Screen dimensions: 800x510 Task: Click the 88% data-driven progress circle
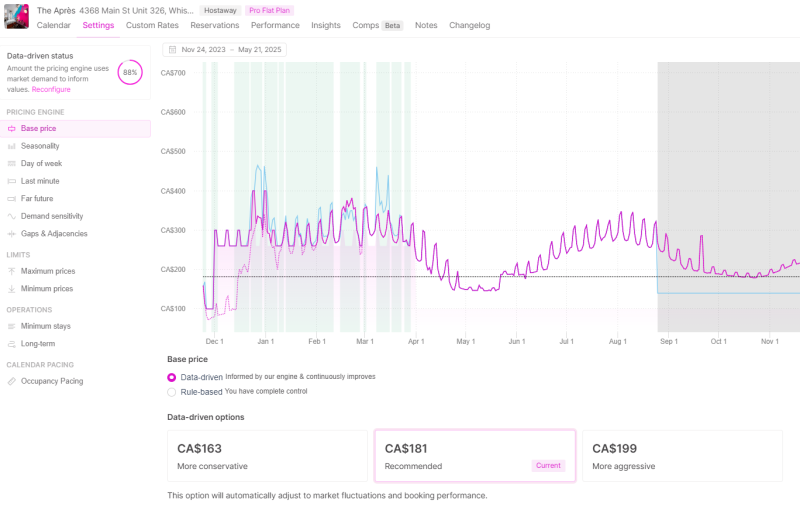point(130,72)
